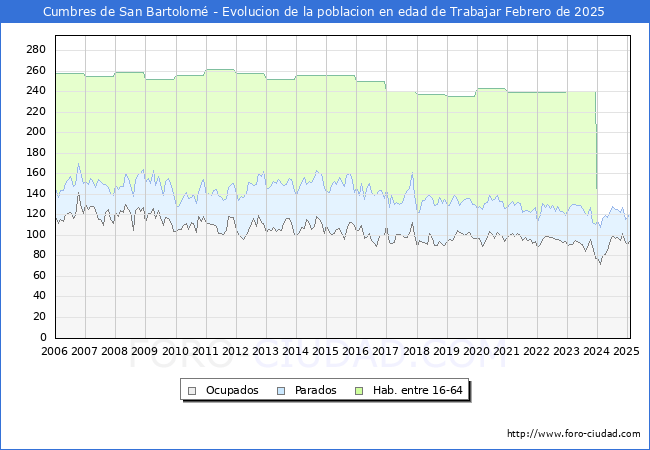Open the foro-ciudad.com URL text

coord(574,434)
